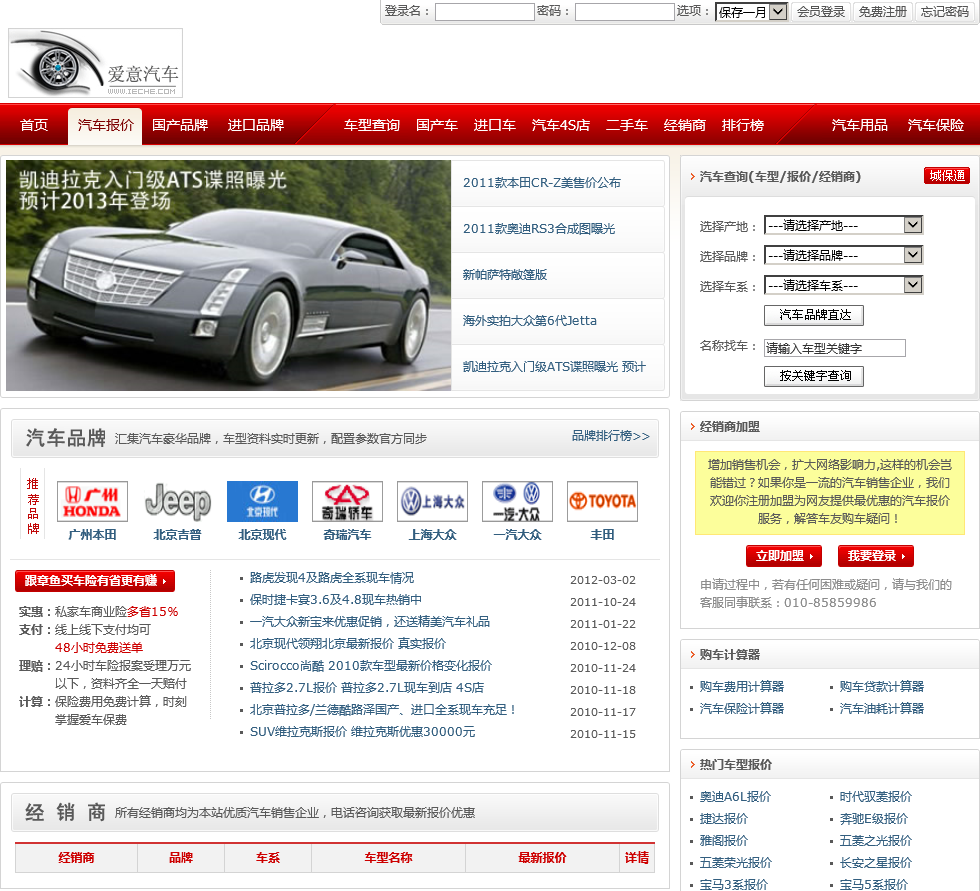980x891 pixels.
Task: Open headline 海外实拍大众第6代Jetta
Action: click(529, 321)
